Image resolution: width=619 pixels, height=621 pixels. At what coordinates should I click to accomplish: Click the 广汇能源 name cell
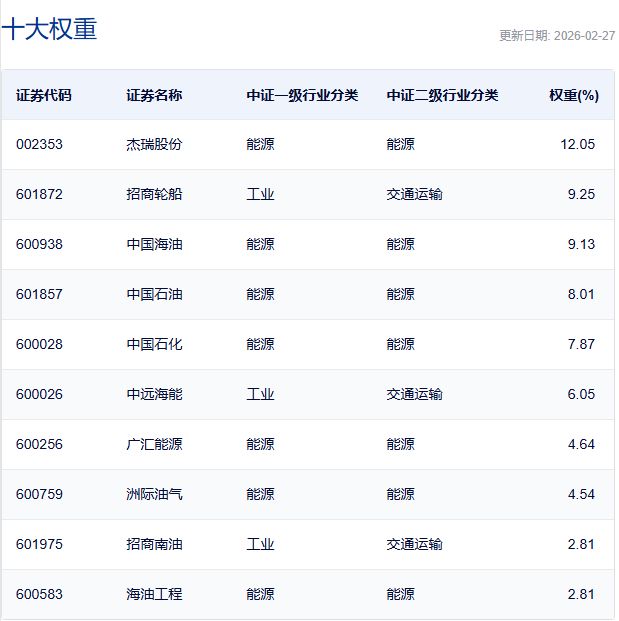[x=154, y=444]
